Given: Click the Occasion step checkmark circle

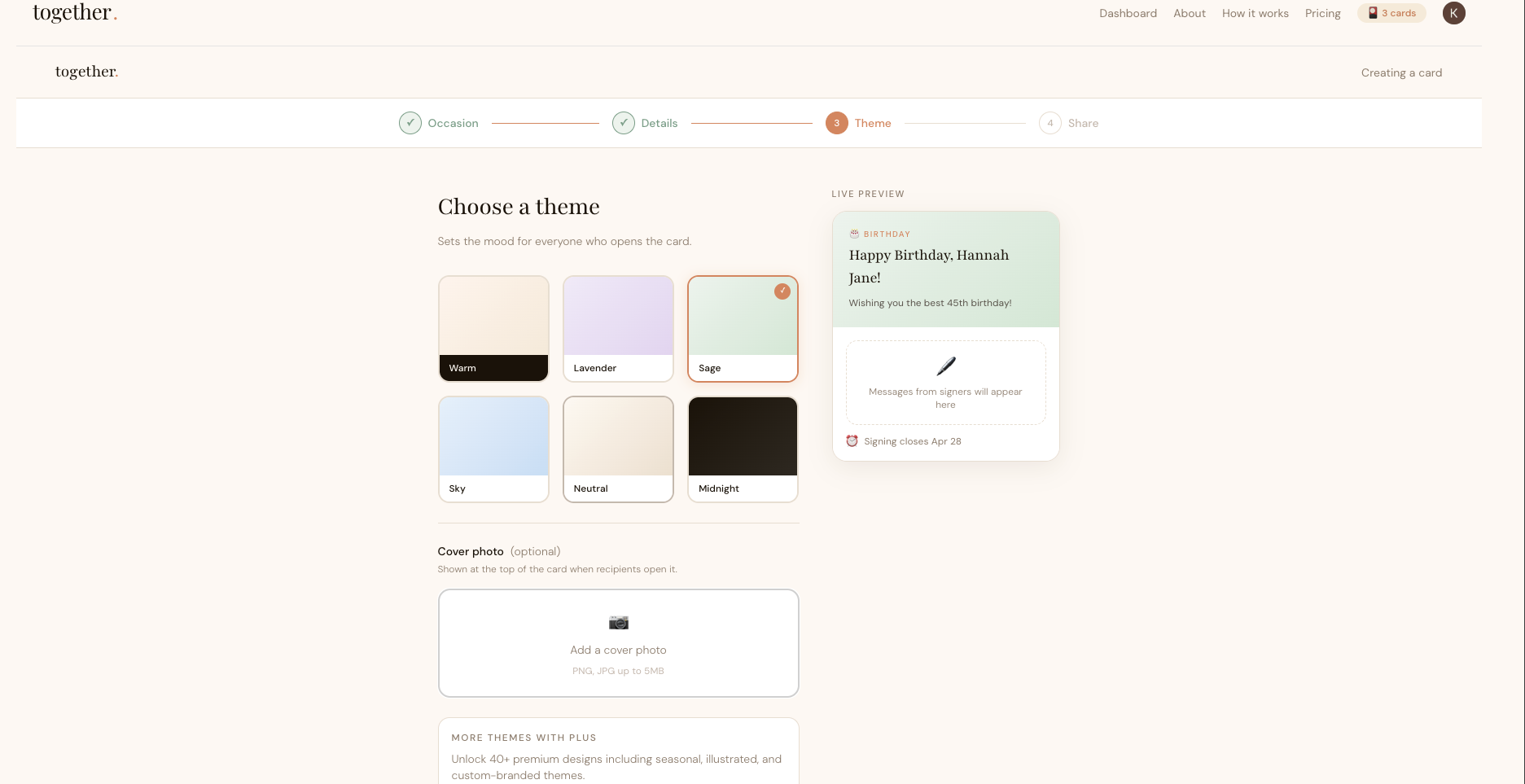Looking at the screenshot, I should 410,123.
